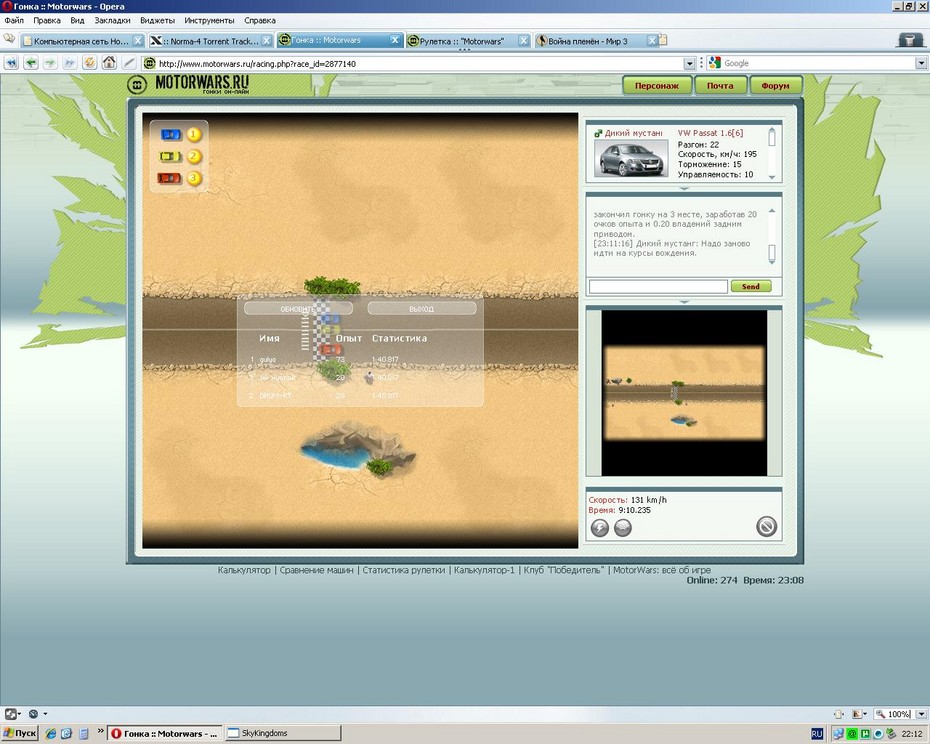Open the Справка menu
Screen dimensions: 930x744
tap(260, 20)
